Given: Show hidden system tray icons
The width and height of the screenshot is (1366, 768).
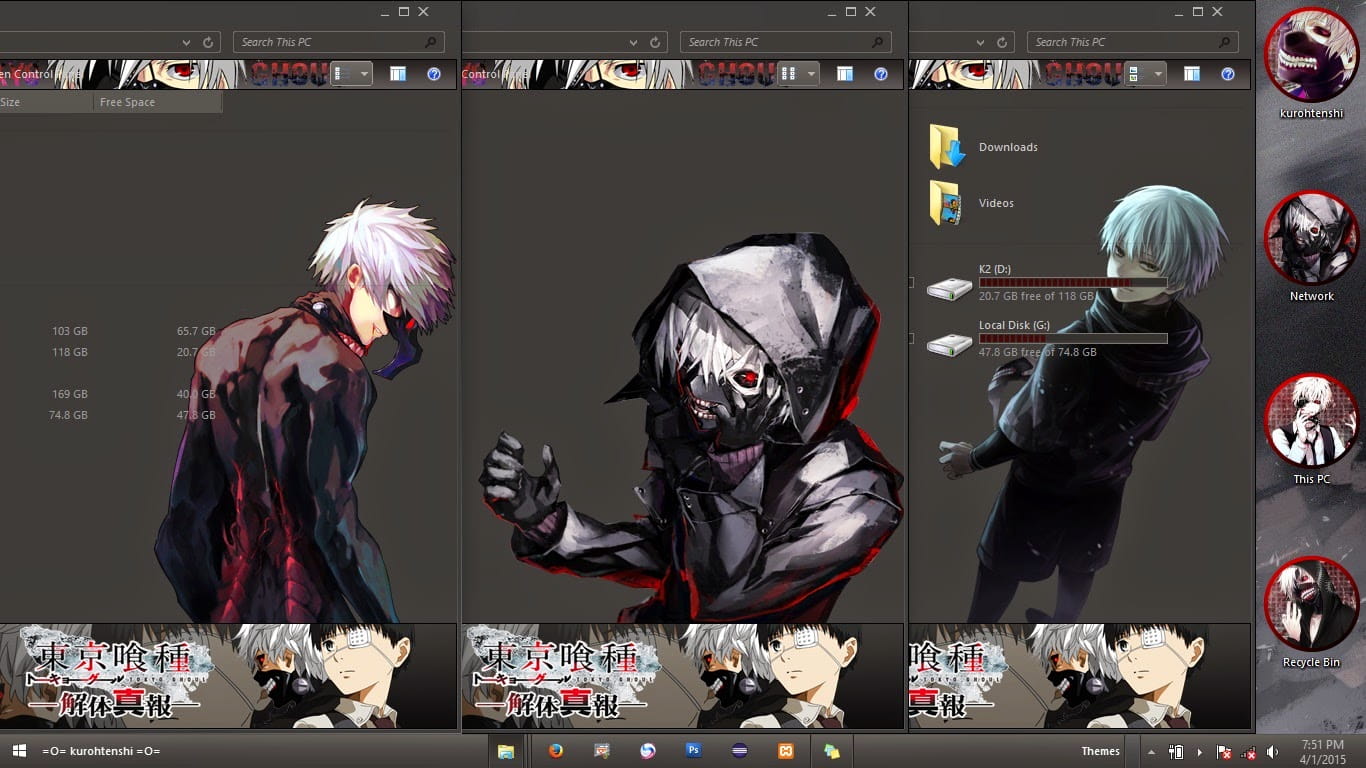Looking at the screenshot, I should pos(1150,752).
